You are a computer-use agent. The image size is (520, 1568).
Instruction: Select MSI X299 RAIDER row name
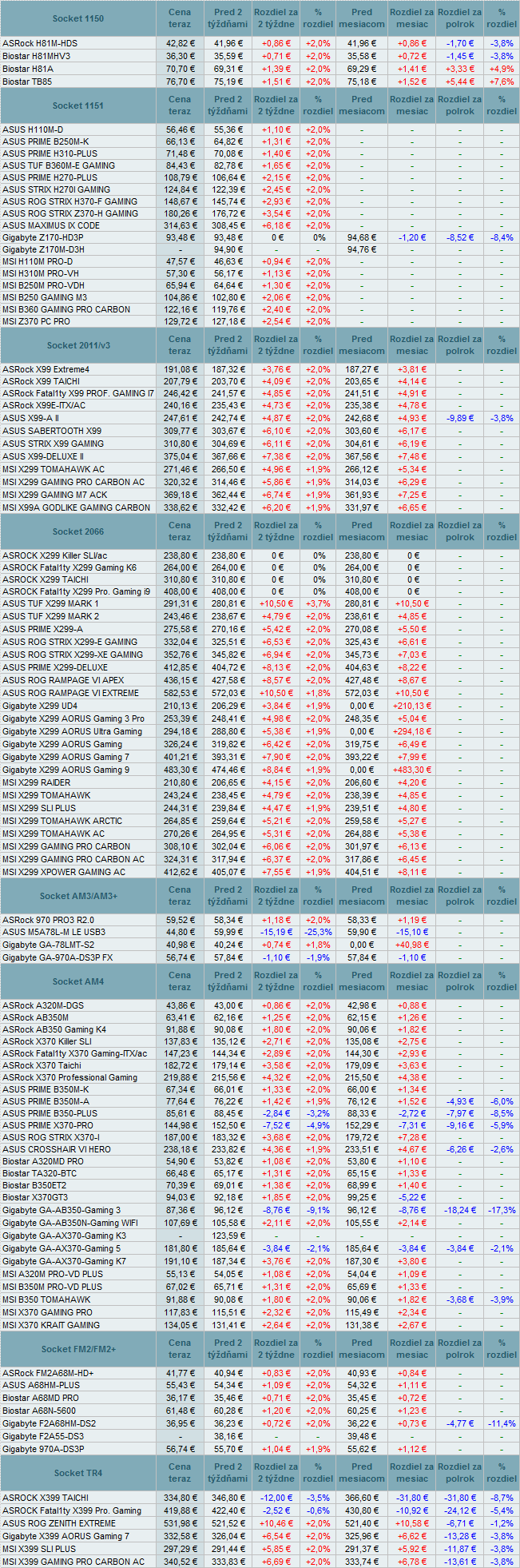pyautogui.click(x=36, y=782)
